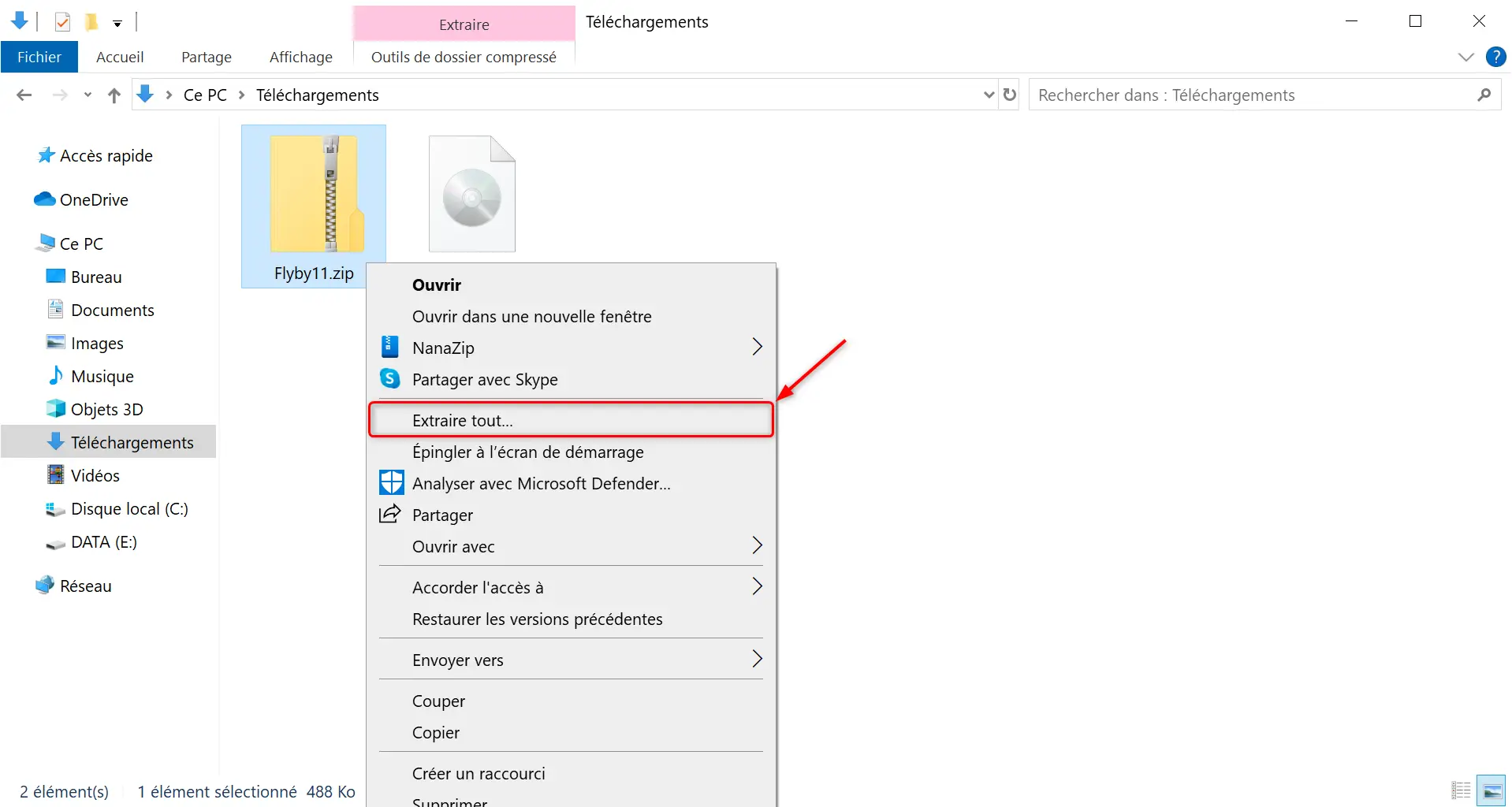
Task: Click the Ce PC breadcrumb
Action: (x=205, y=95)
